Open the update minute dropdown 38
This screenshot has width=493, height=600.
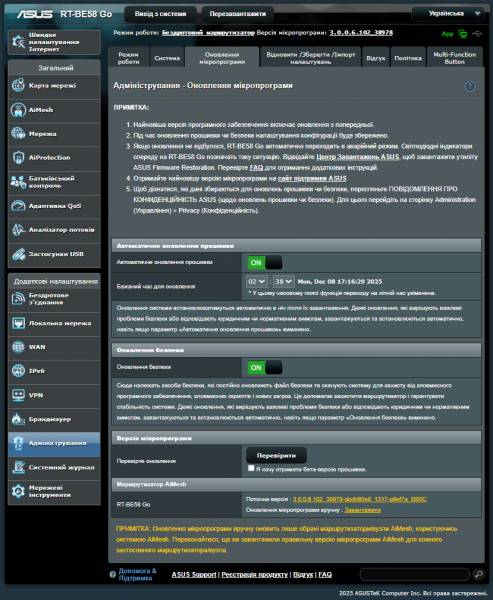click(284, 282)
